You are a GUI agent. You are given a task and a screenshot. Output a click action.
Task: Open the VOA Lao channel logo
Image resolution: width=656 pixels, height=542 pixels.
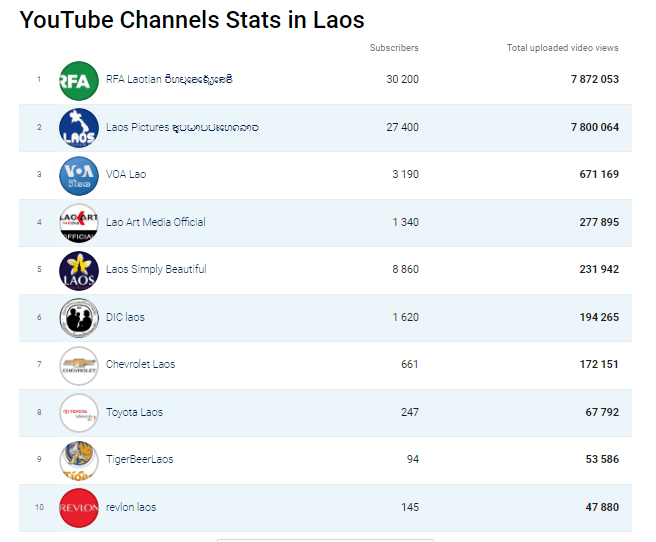pos(79,176)
